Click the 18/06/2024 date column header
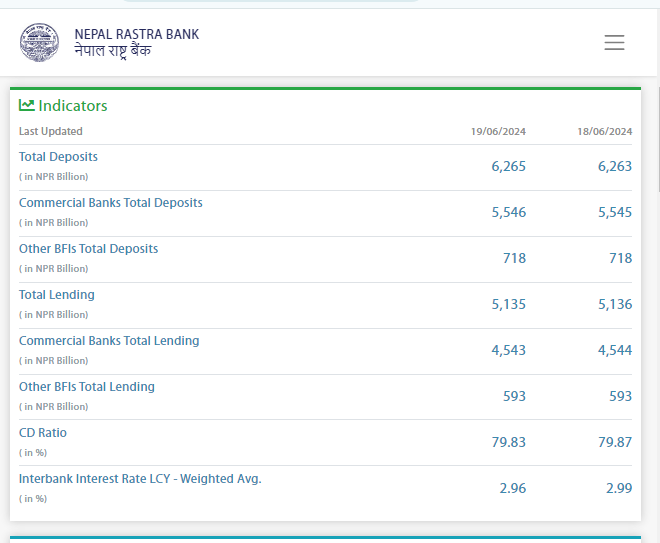660x543 pixels. point(604,131)
